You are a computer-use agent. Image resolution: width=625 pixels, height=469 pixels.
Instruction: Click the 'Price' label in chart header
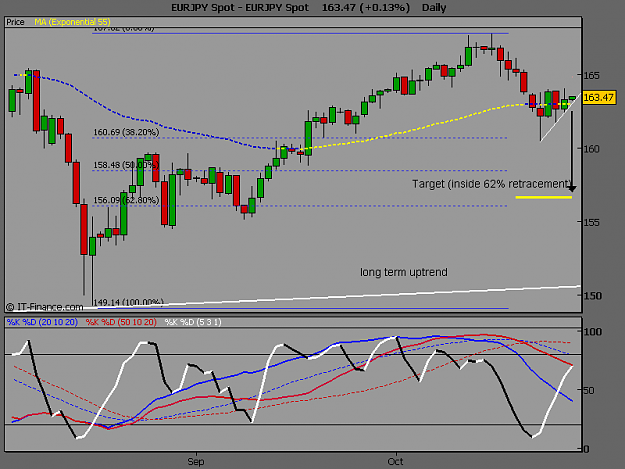[x=15, y=22]
